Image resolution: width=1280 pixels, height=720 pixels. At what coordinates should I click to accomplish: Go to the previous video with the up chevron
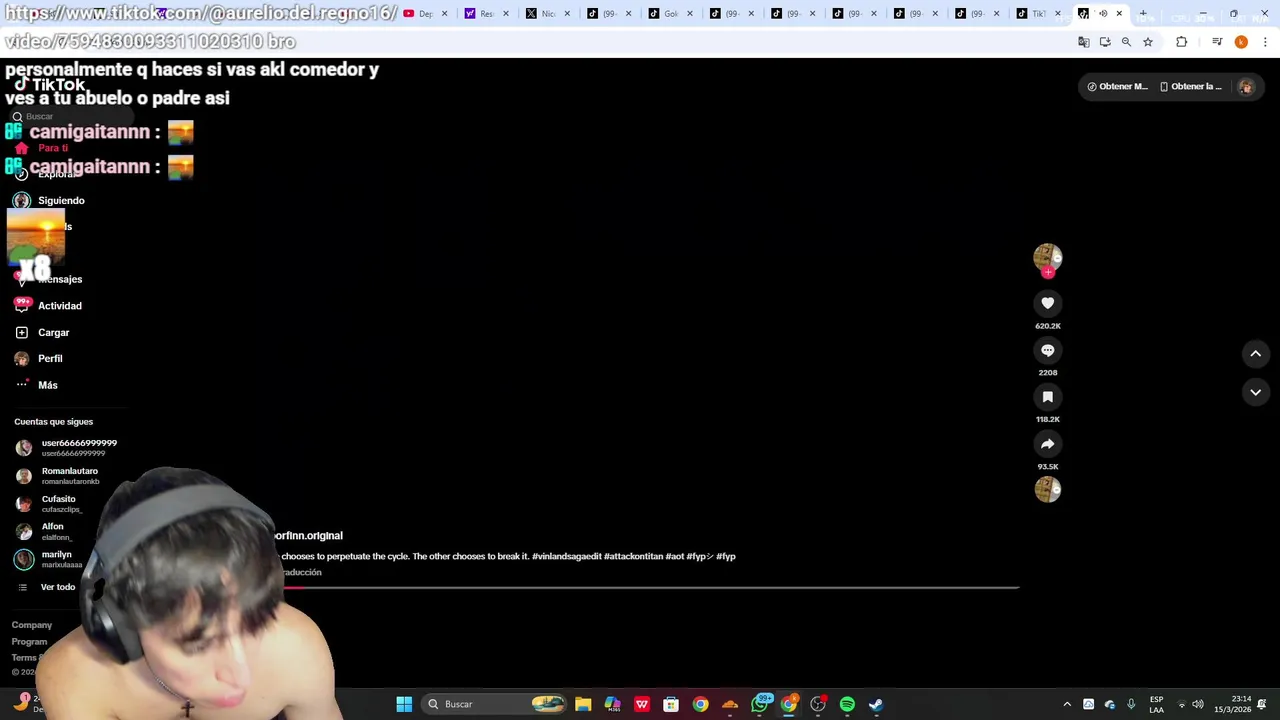tap(1255, 353)
